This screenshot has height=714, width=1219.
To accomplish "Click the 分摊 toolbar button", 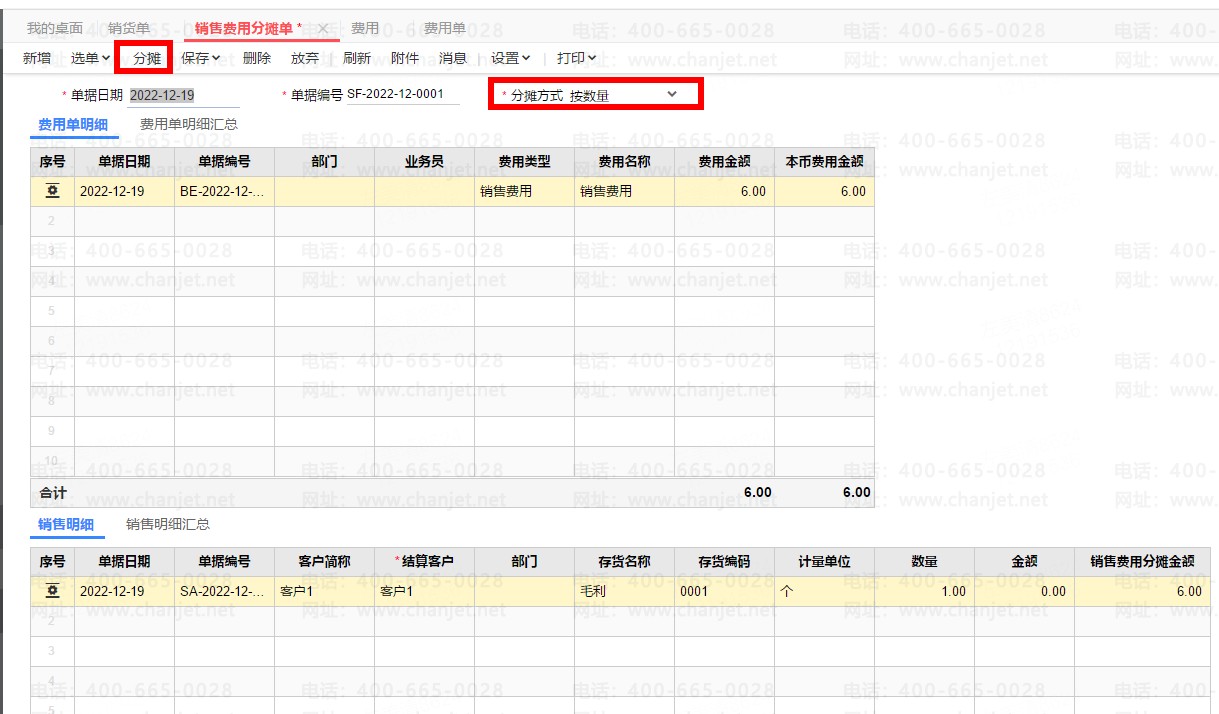I will pos(146,58).
